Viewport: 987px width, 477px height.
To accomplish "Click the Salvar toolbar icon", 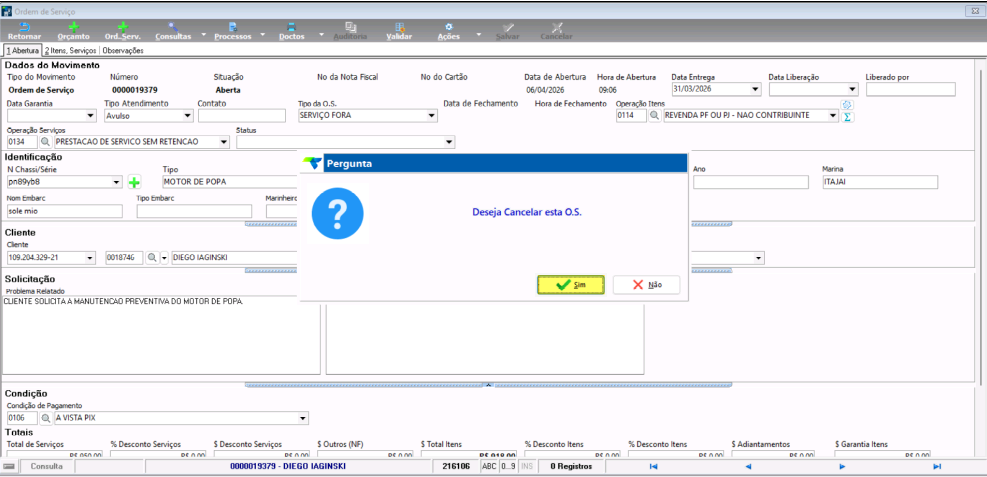I will pos(508,31).
